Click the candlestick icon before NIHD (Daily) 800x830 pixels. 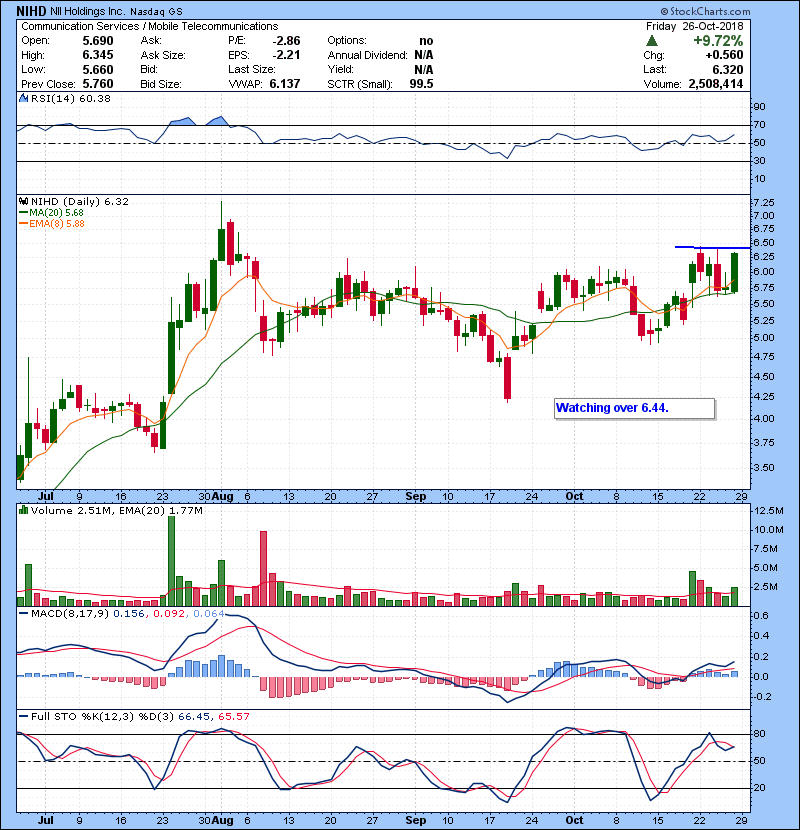click(x=23, y=202)
